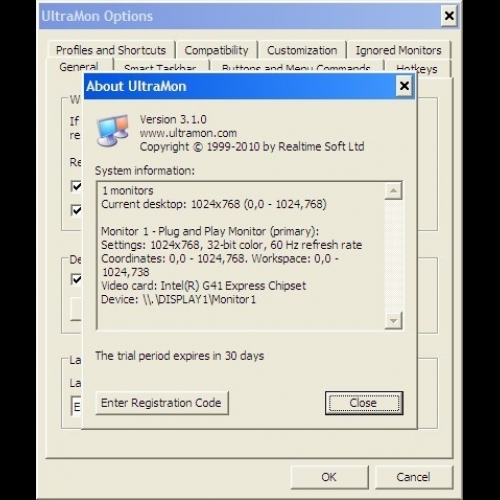The height and width of the screenshot is (500, 500).
Task: Open the Customization tab
Action: 302,50
